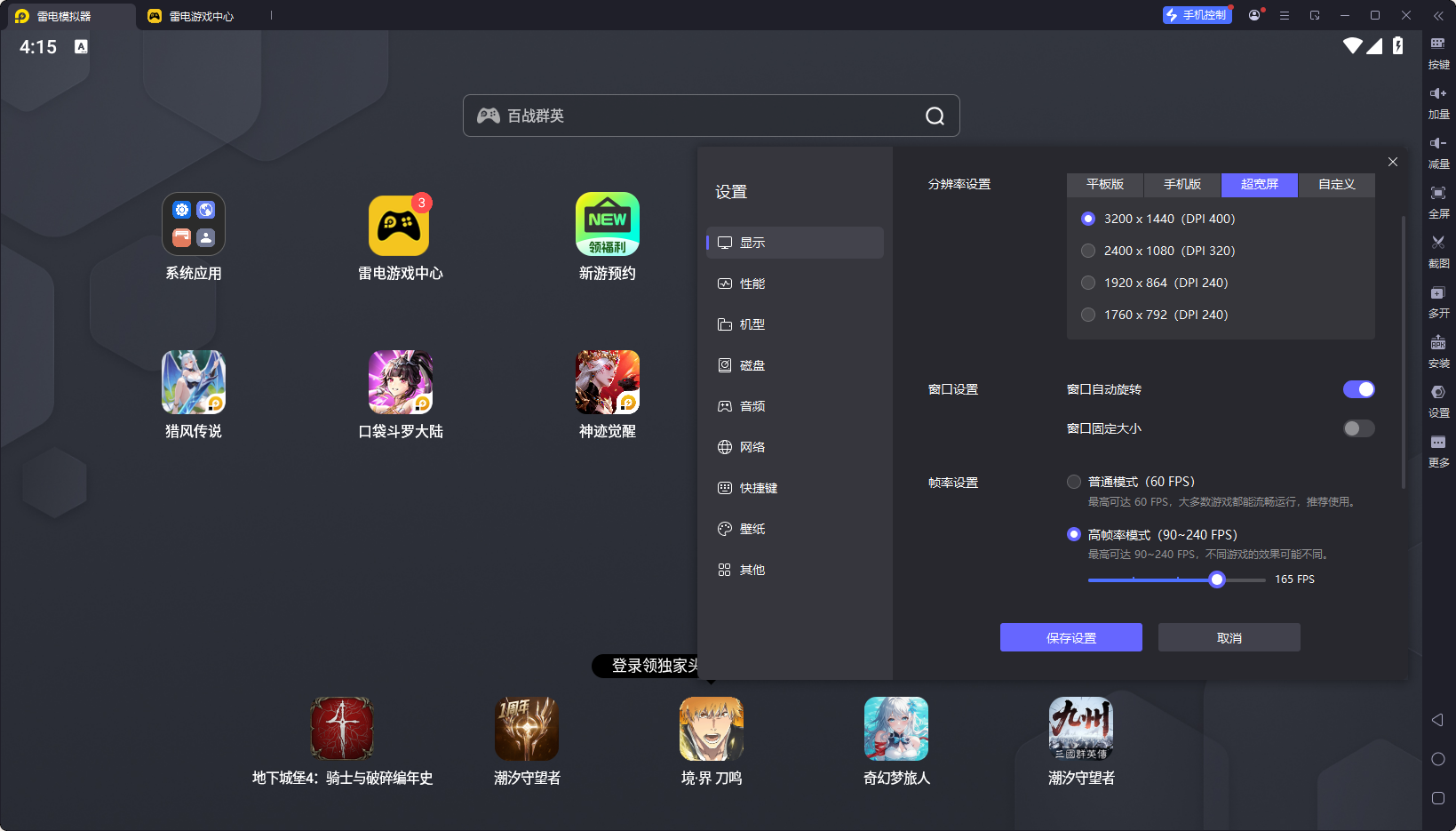This screenshot has height=831, width=1456.
Task: Open the 壁纸 settings section
Action: click(795, 529)
